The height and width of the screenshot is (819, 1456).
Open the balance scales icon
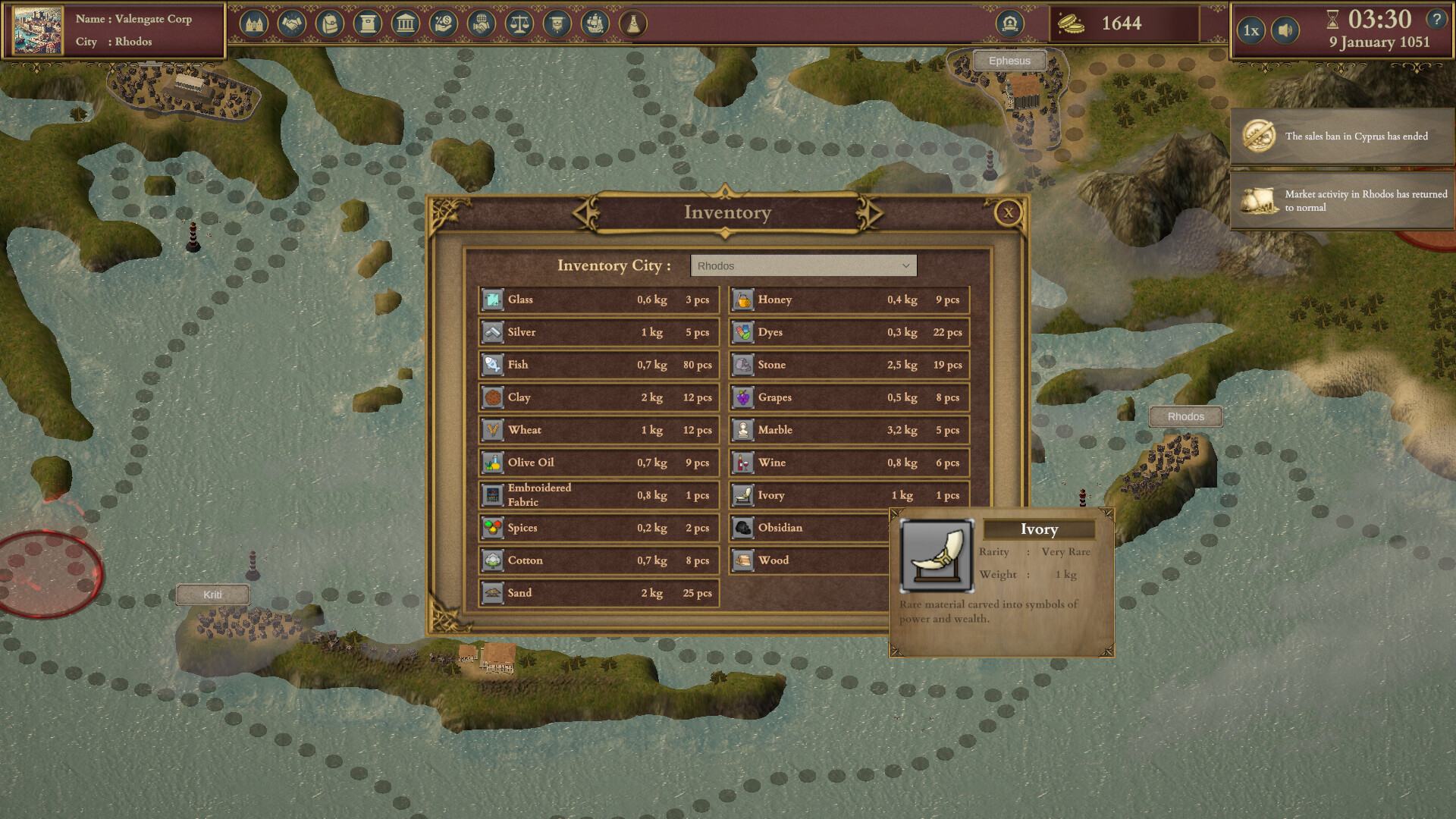tap(519, 24)
